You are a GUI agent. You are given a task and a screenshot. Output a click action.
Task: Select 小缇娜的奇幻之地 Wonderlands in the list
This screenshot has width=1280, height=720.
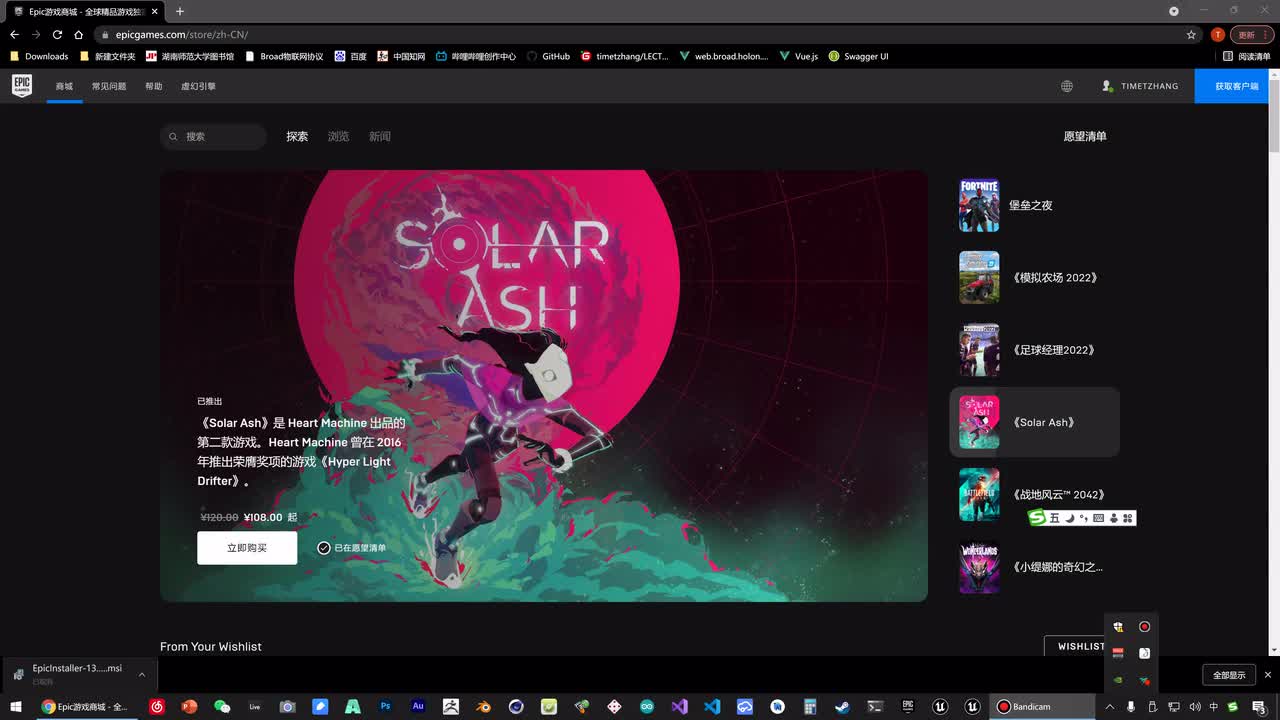coord(1034,567)
